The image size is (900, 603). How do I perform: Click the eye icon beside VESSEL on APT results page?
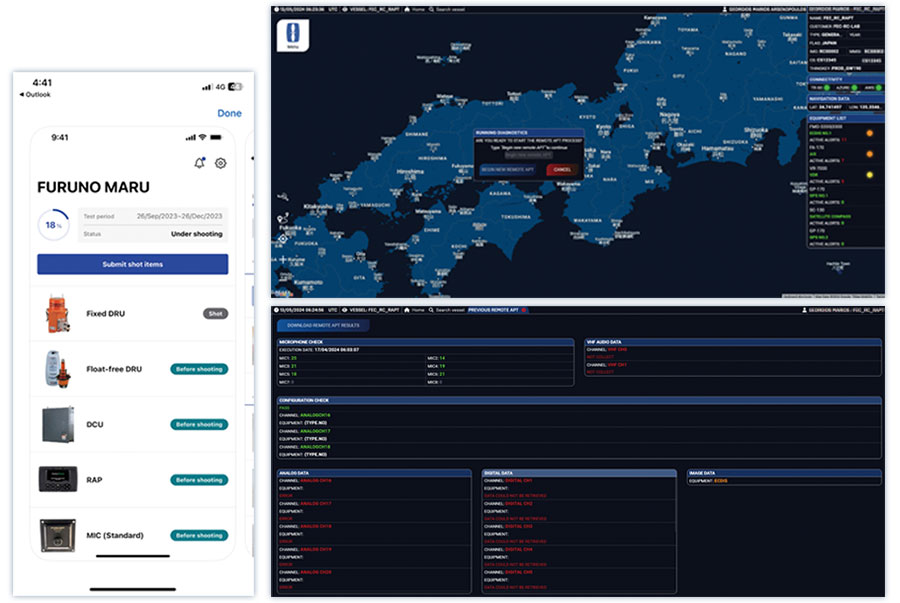[344, 310]
